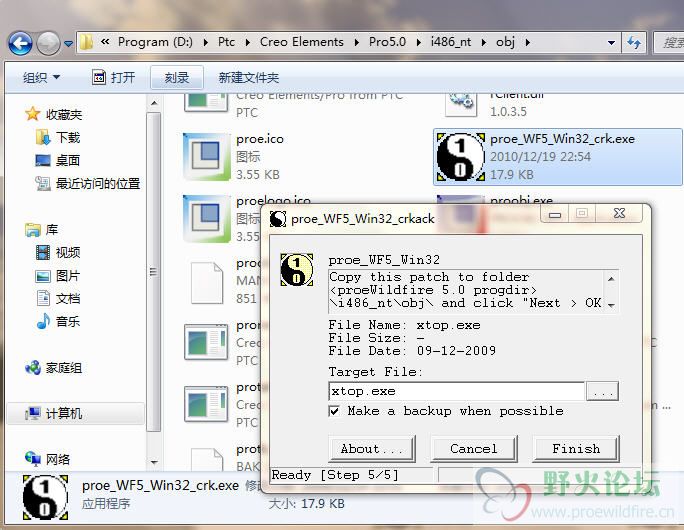Screen dimensions: 684x530
Task: Select obj in the address path
Action: coord(506,42)
